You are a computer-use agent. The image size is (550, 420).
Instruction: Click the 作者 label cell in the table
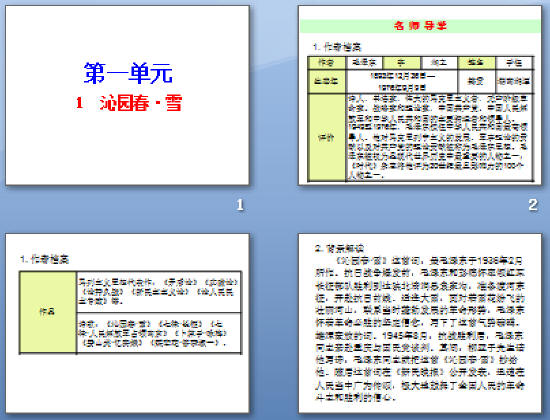tap(326, 63)
